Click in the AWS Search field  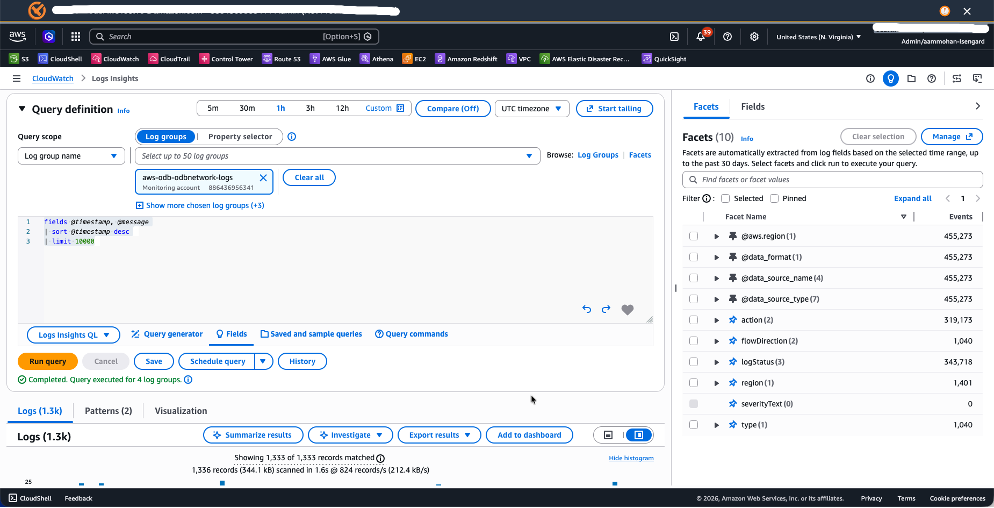click(234, 37)
